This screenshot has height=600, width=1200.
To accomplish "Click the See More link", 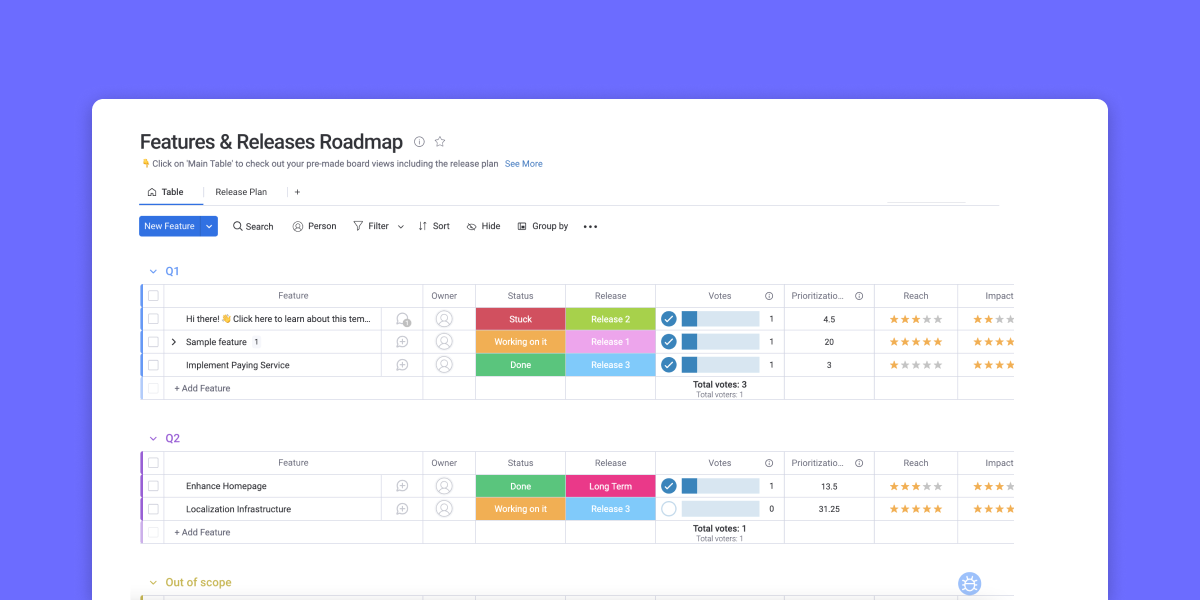I will coord(523,164).
